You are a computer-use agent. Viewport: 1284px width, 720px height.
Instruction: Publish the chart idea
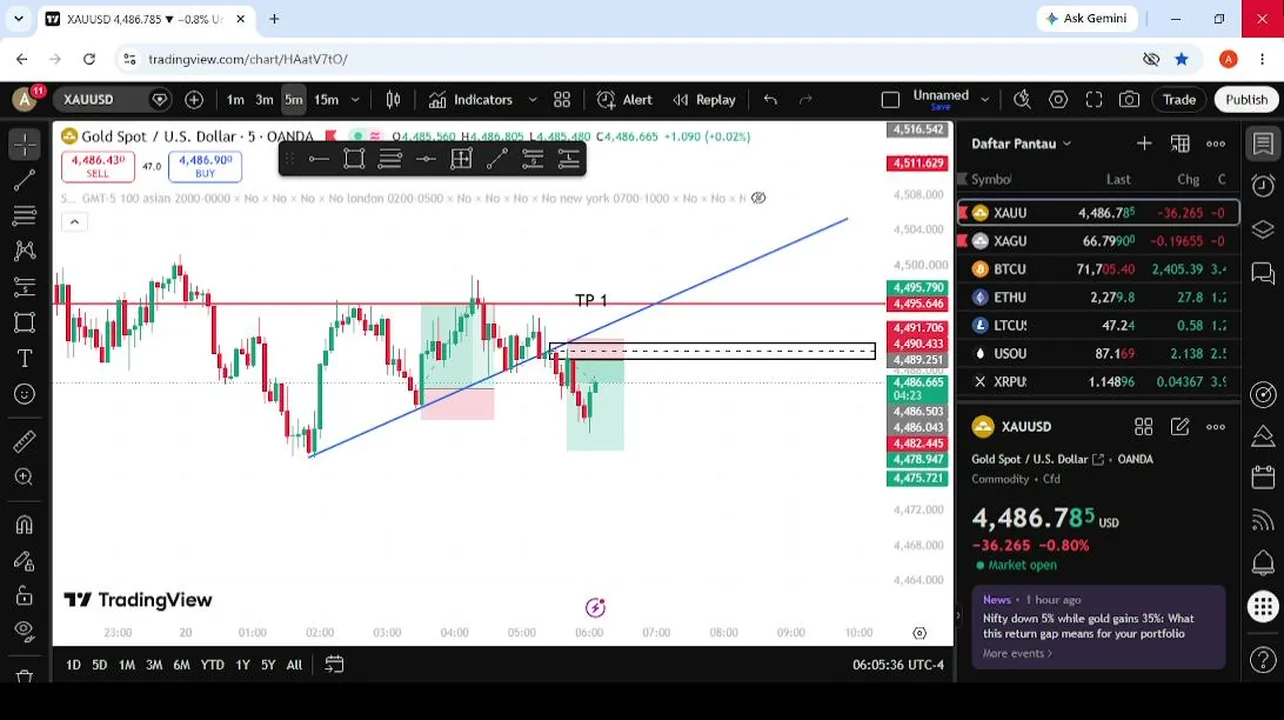click(x=1246, y=99)
